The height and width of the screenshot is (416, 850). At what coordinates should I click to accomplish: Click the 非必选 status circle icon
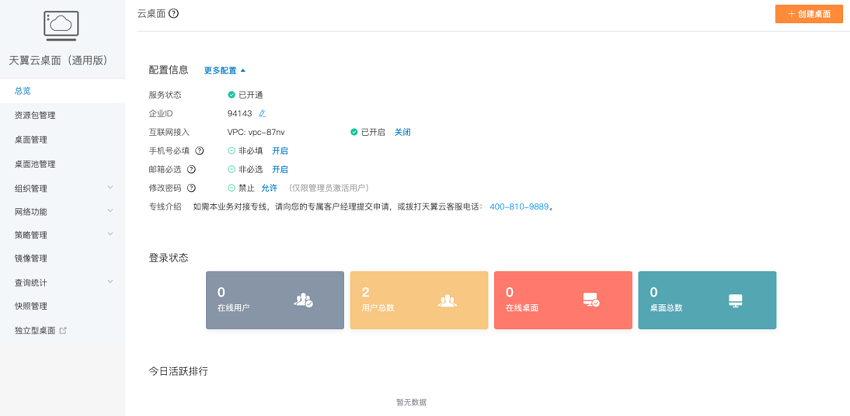coord(231,169)
